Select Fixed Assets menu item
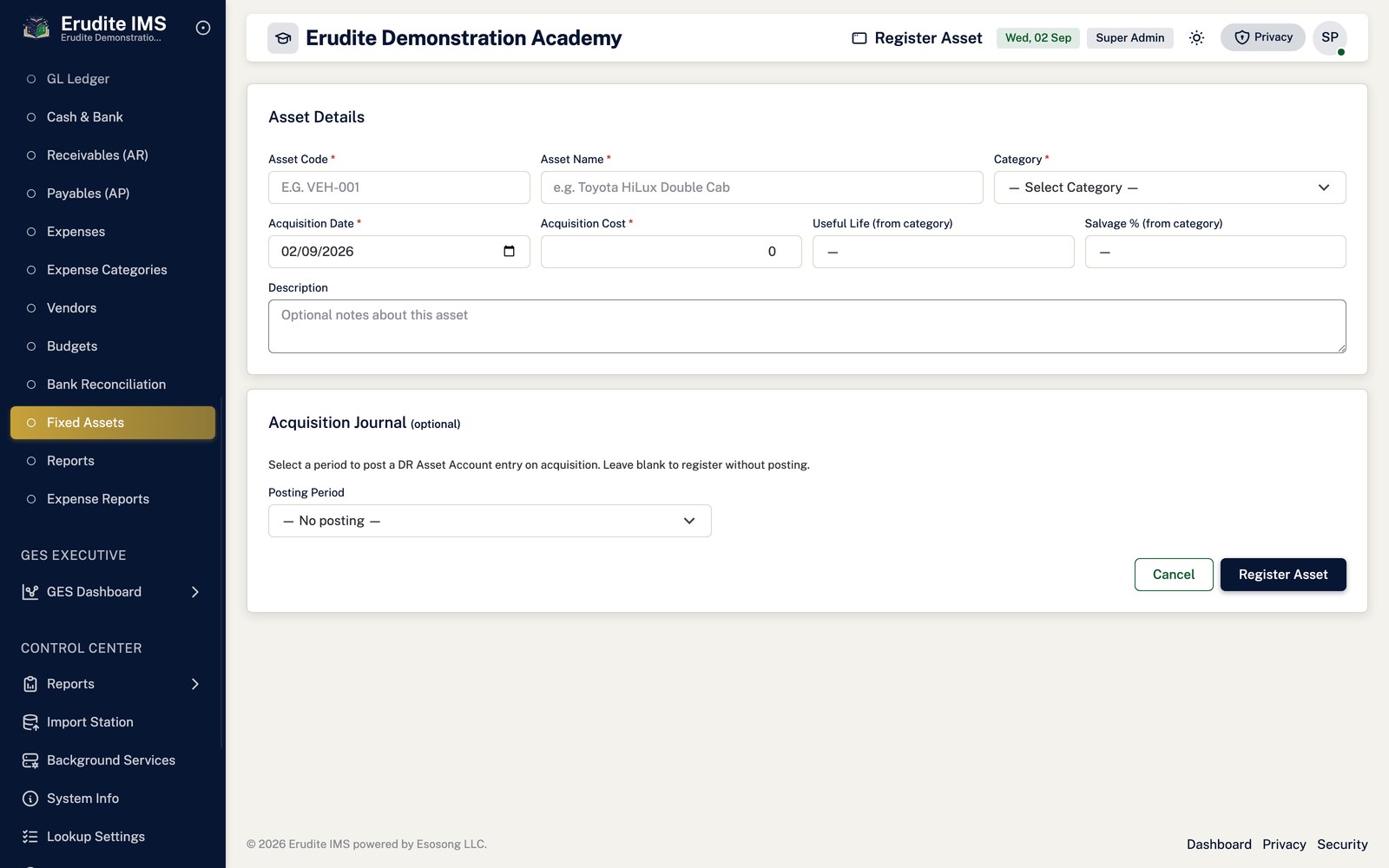The height and width of the screenshot is (868, 1389). 113,423
